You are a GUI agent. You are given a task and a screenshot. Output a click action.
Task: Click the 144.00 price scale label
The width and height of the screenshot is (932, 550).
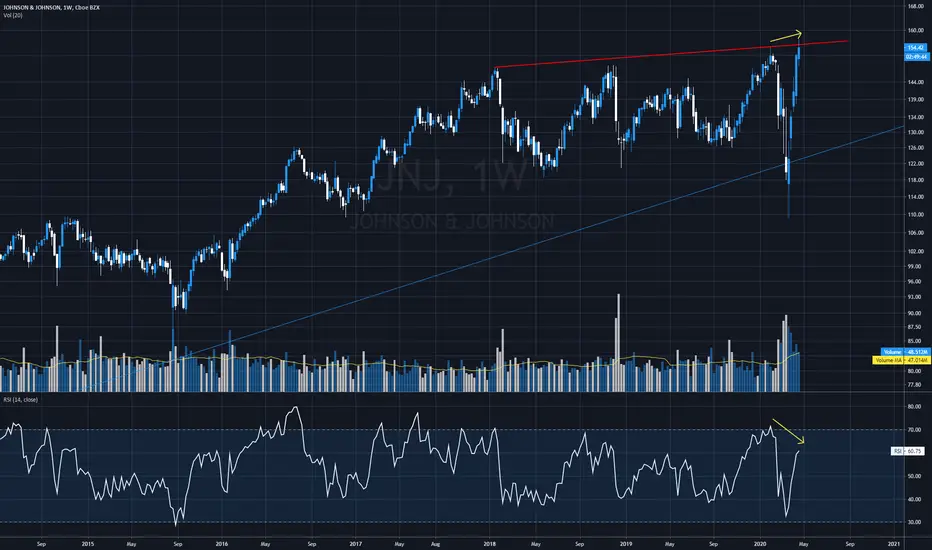coord(915,82)
